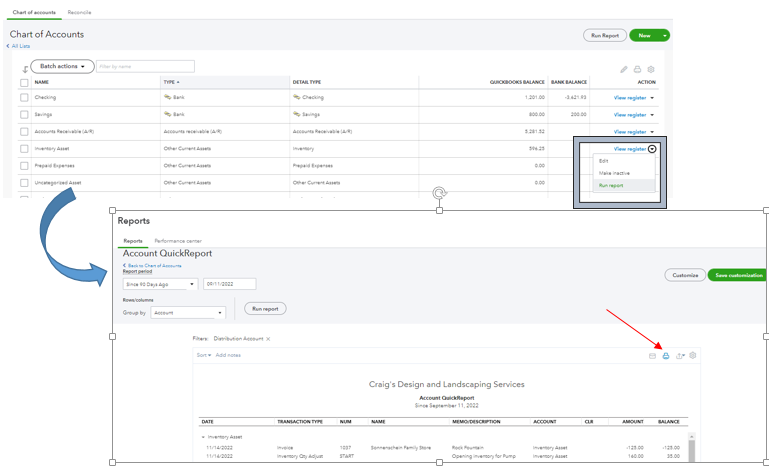The height and width of the screenshot is (466, 769).
Task: Click View register for Inventory Asset
Action: point(630,149)
